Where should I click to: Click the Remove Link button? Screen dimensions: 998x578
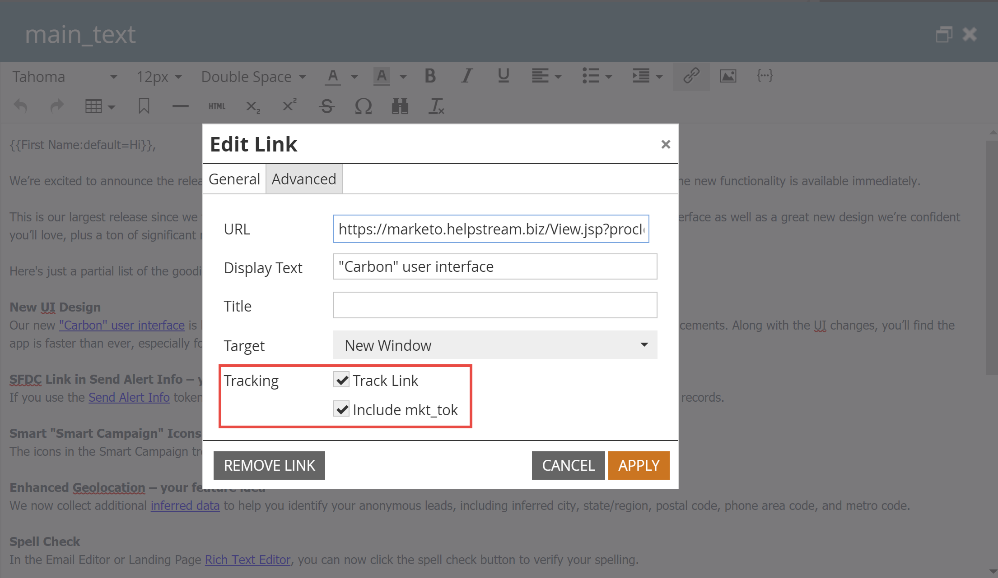tap(270, 465)
